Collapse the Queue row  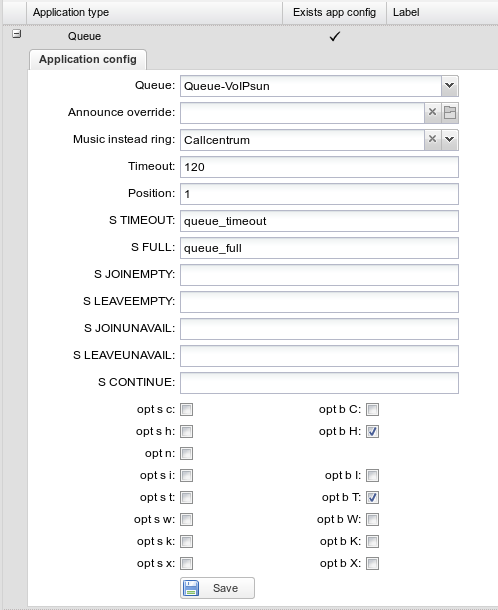(16, 34)
